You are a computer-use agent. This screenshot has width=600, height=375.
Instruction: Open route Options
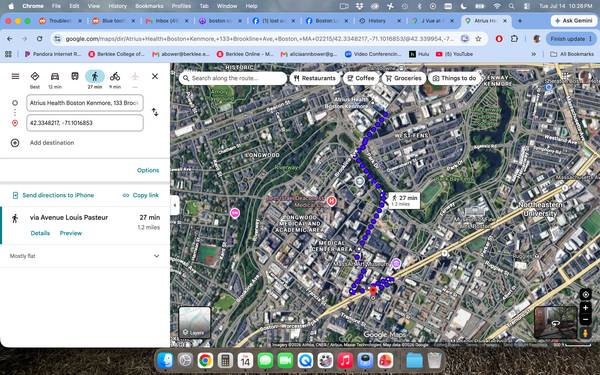coord(148,170)
